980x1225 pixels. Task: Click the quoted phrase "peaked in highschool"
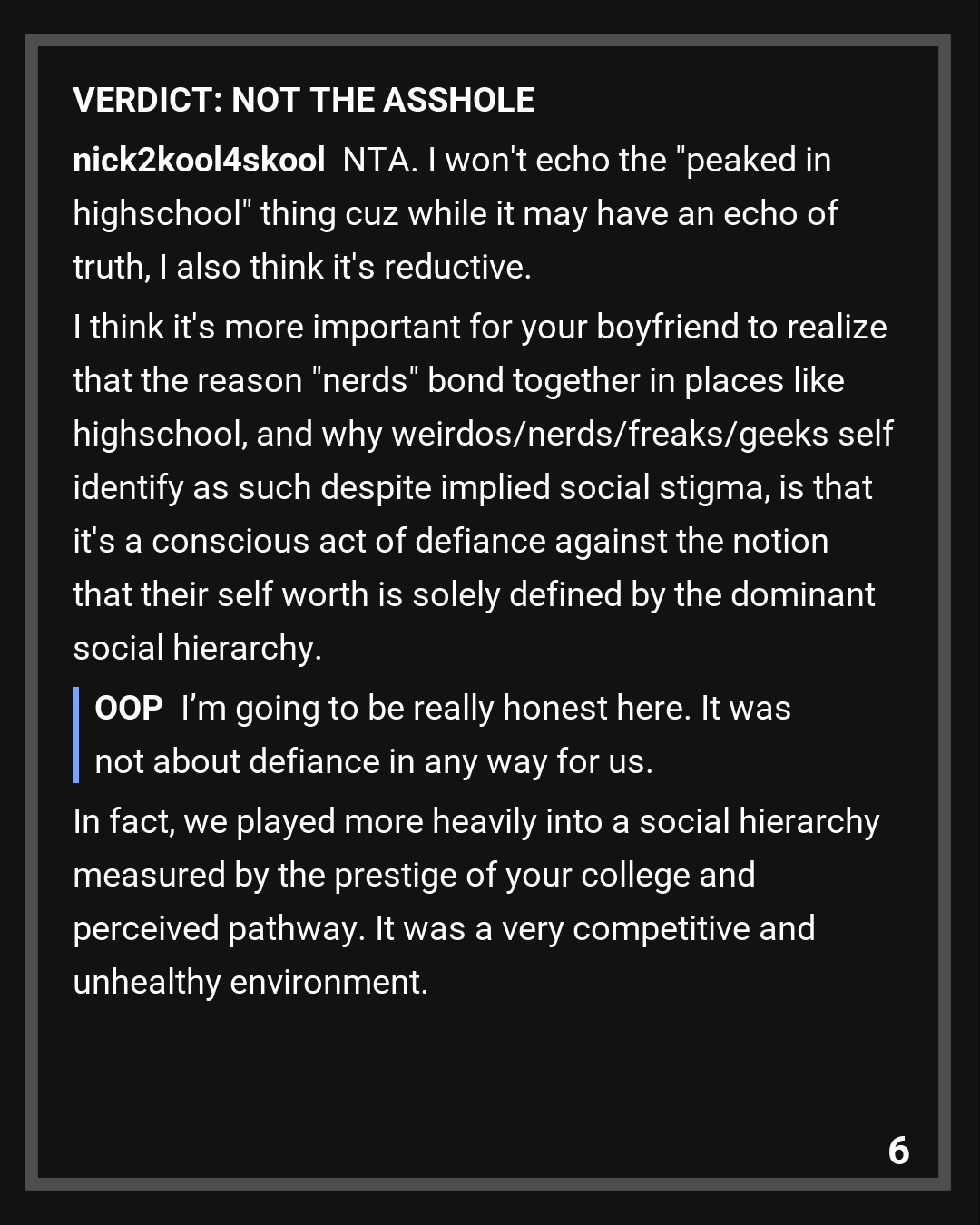pyautogui.click(x=753, y=161)
